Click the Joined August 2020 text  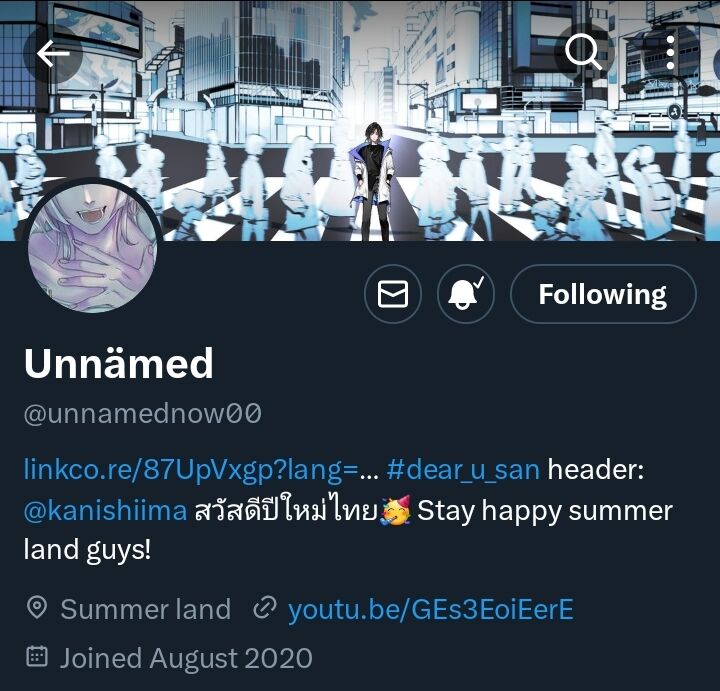coord(186,658)
